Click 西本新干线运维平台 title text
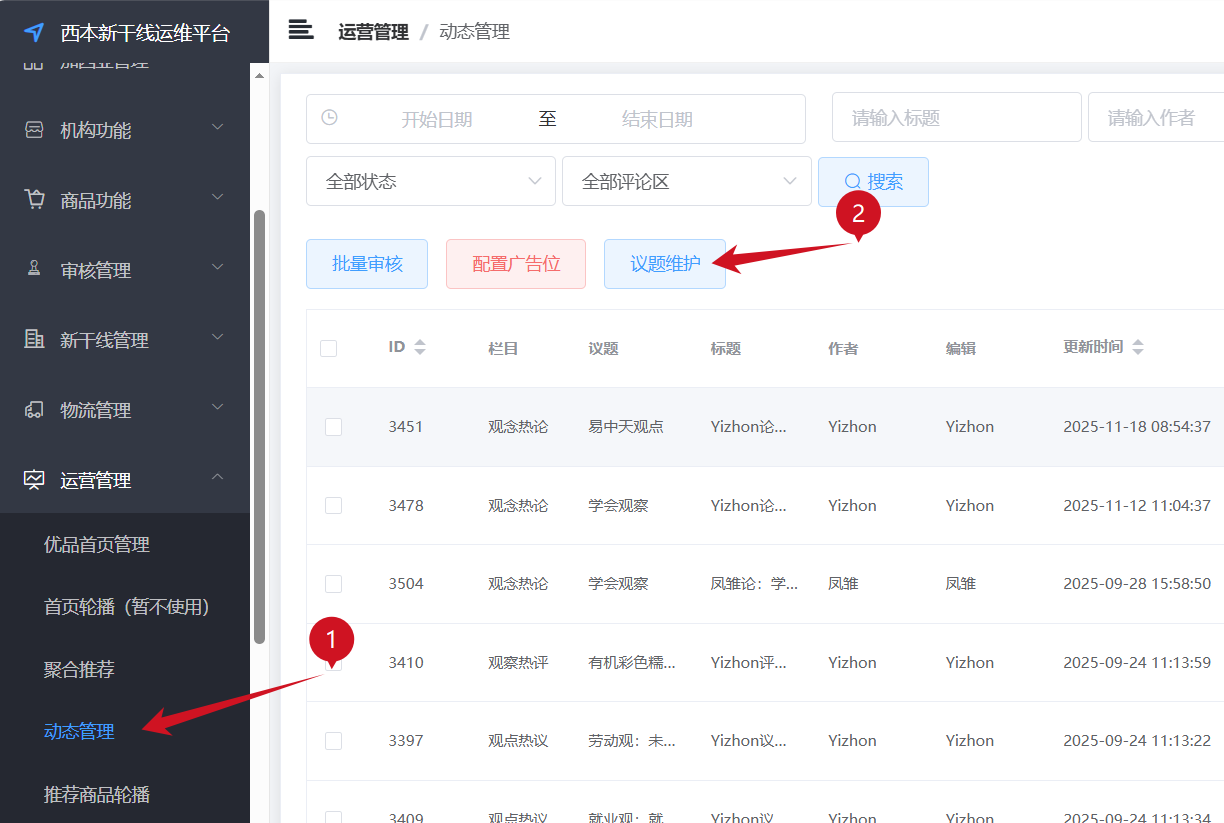Image resolution: width=1224 pixels, height=823 pixels. tap(145, 33)
